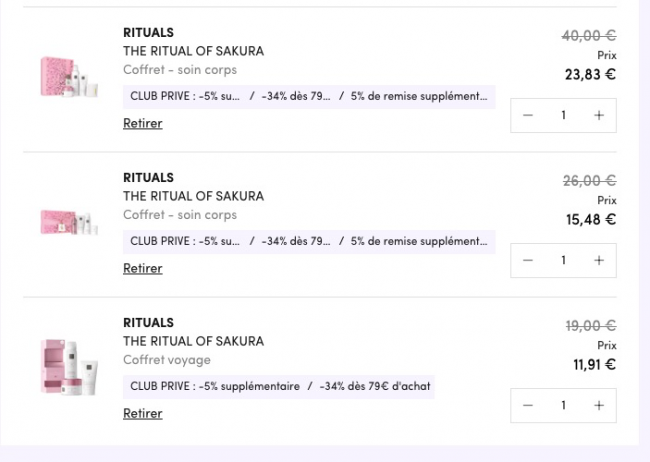
Task: Increase quantity of Sakura Coffret voyage
Action: pos(598,405)
